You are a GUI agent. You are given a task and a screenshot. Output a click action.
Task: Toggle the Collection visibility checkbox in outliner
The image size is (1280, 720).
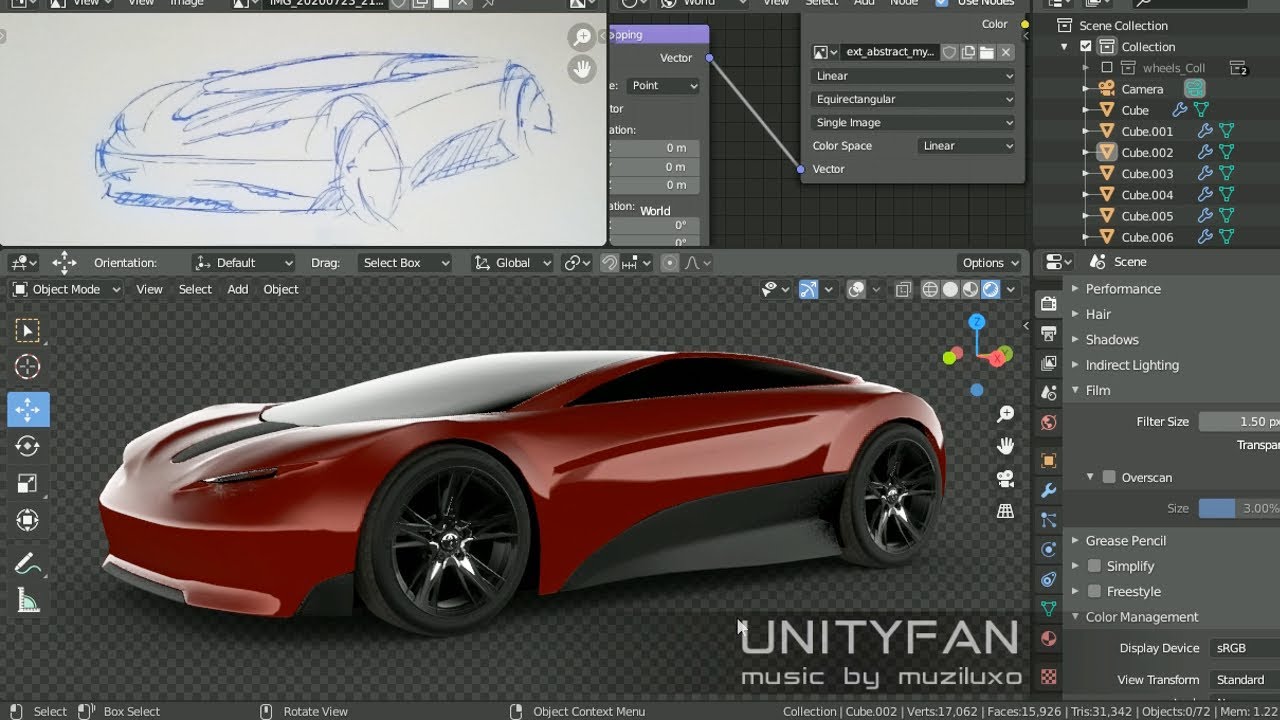[1086, 47]
